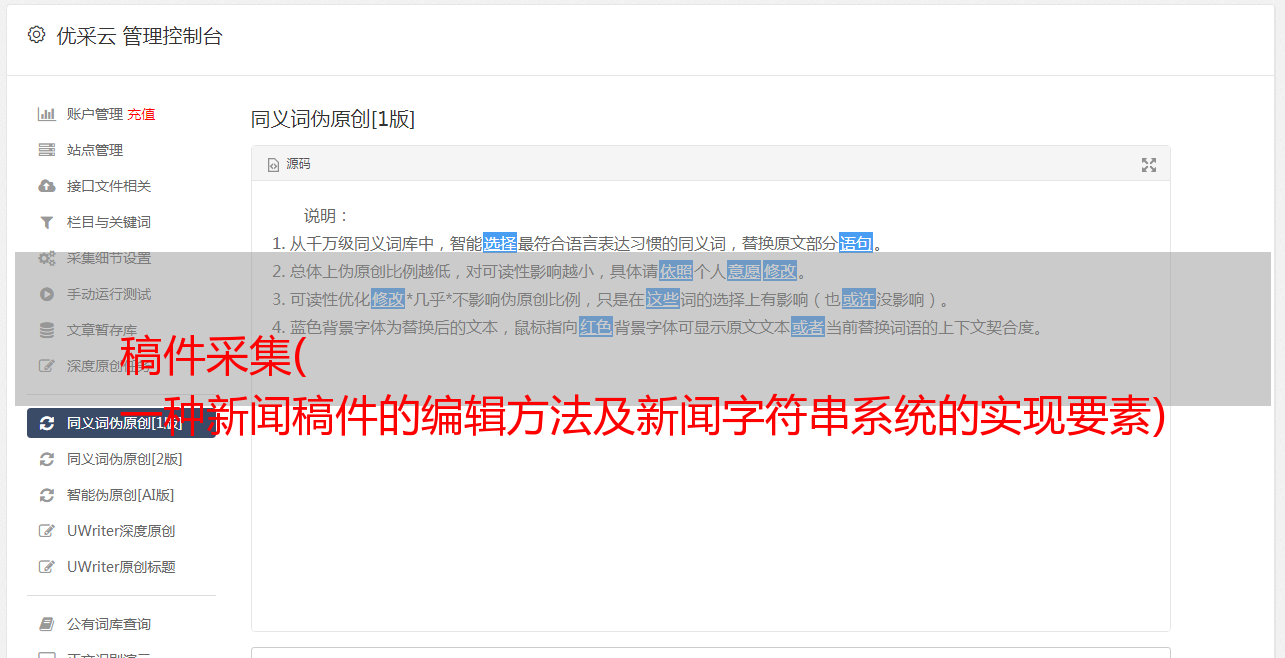Click the 栏目与关键词 filter icon
1285x658 pixels.
tap(46, 222)
